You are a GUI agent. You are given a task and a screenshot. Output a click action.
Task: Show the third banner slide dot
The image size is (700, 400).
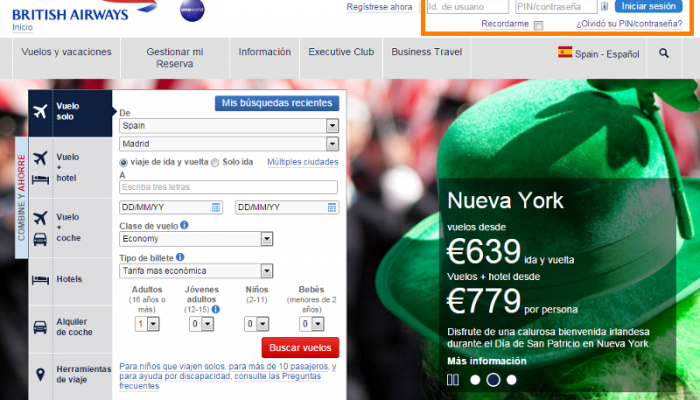coord(512,380)
